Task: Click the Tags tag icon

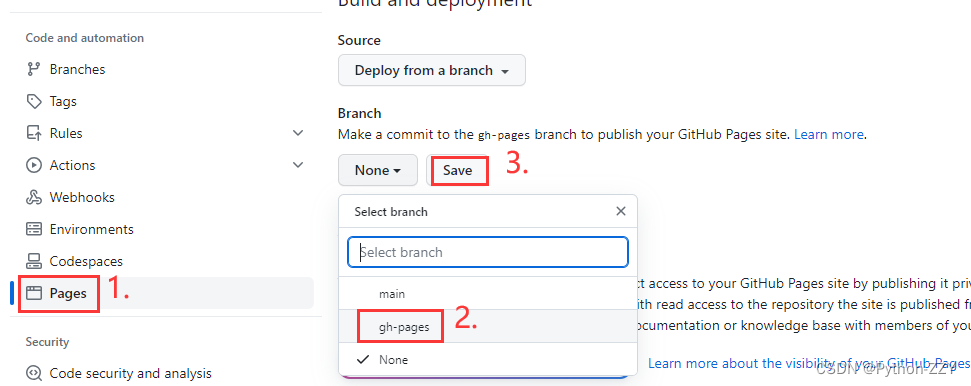Action: [x=33, y=101]
